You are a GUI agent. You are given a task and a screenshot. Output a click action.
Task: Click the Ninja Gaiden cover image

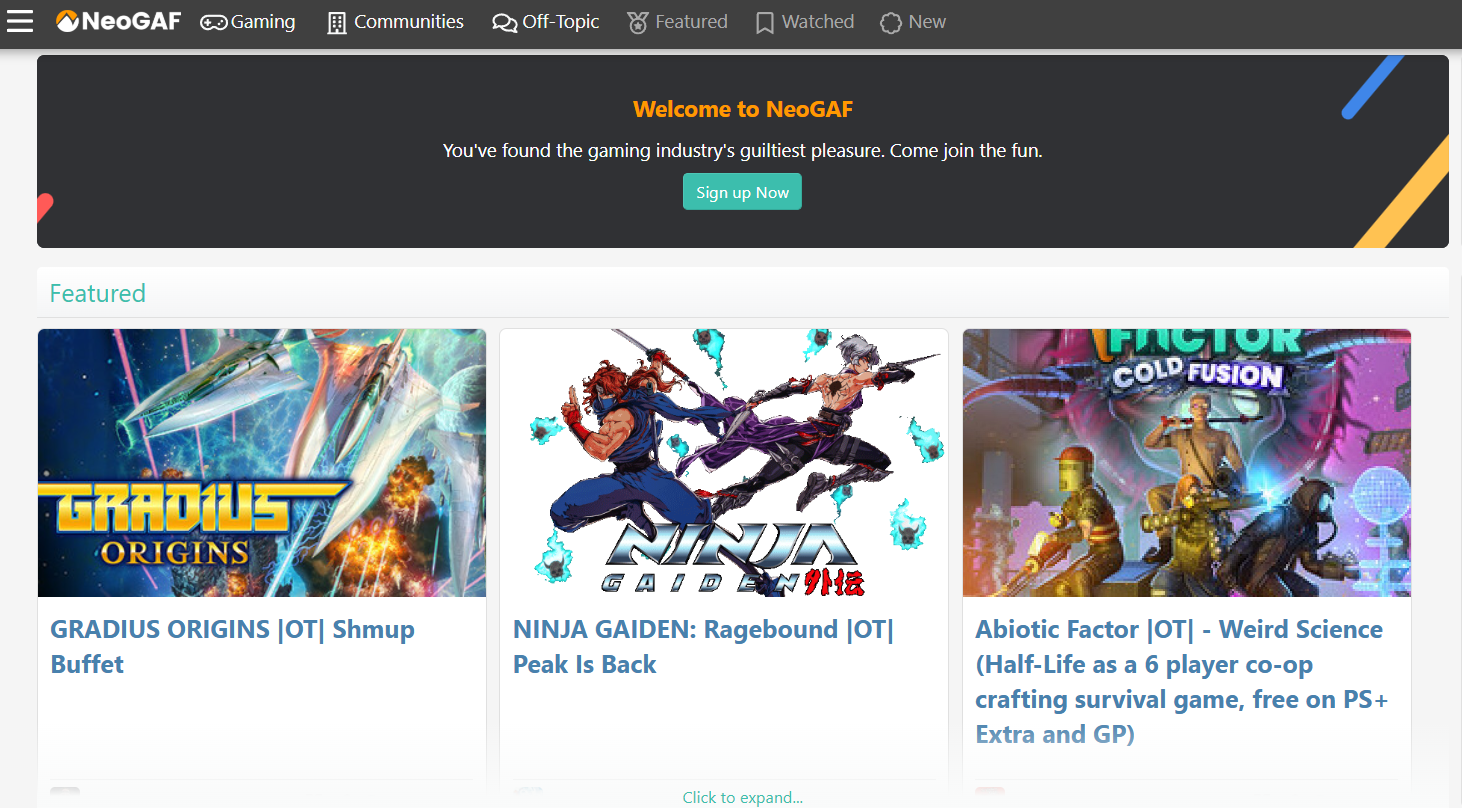click(724, 463)
